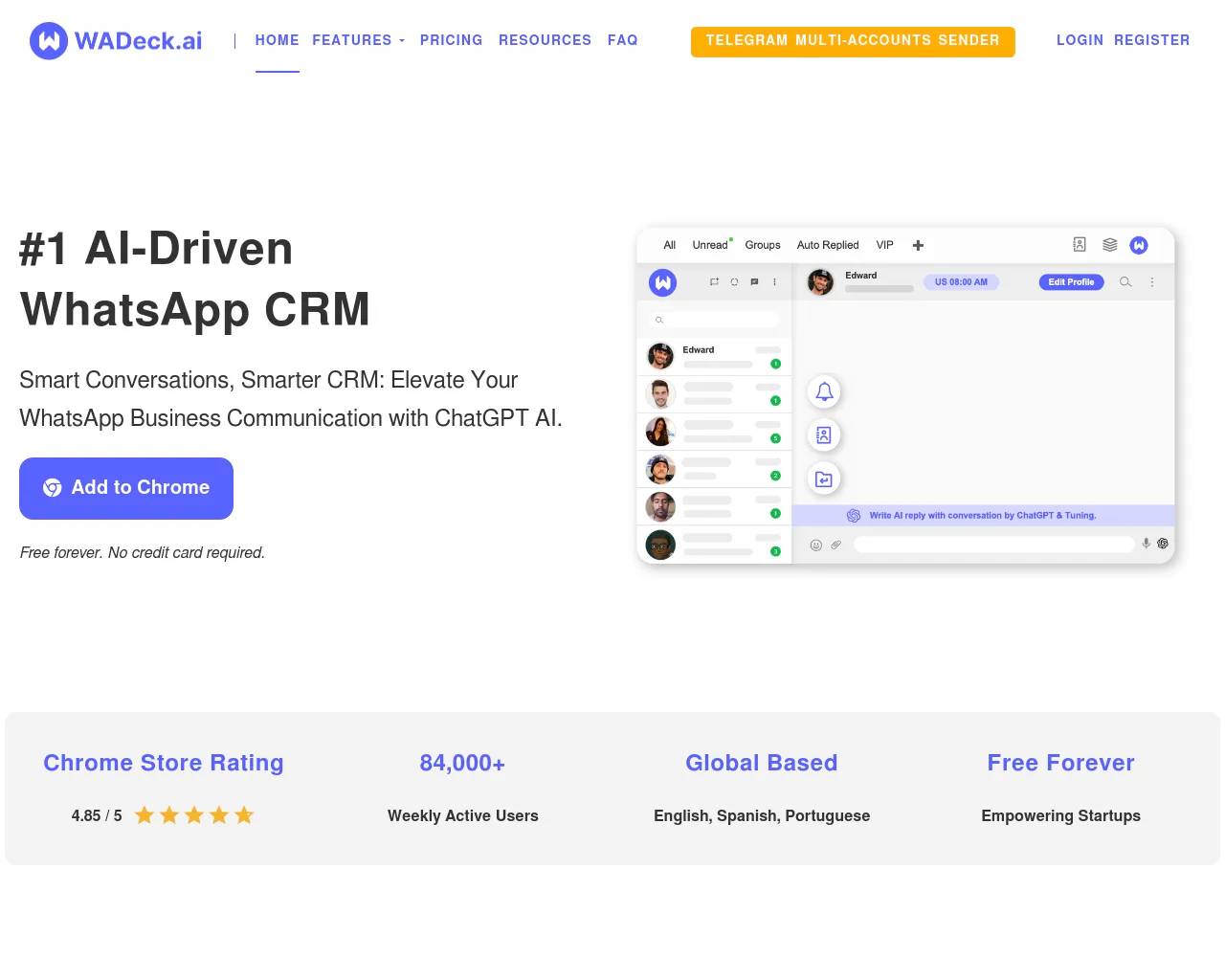The image size is (1225, 980).
Task: Open the RESOURCES nav item
Action: click(545, 40)
